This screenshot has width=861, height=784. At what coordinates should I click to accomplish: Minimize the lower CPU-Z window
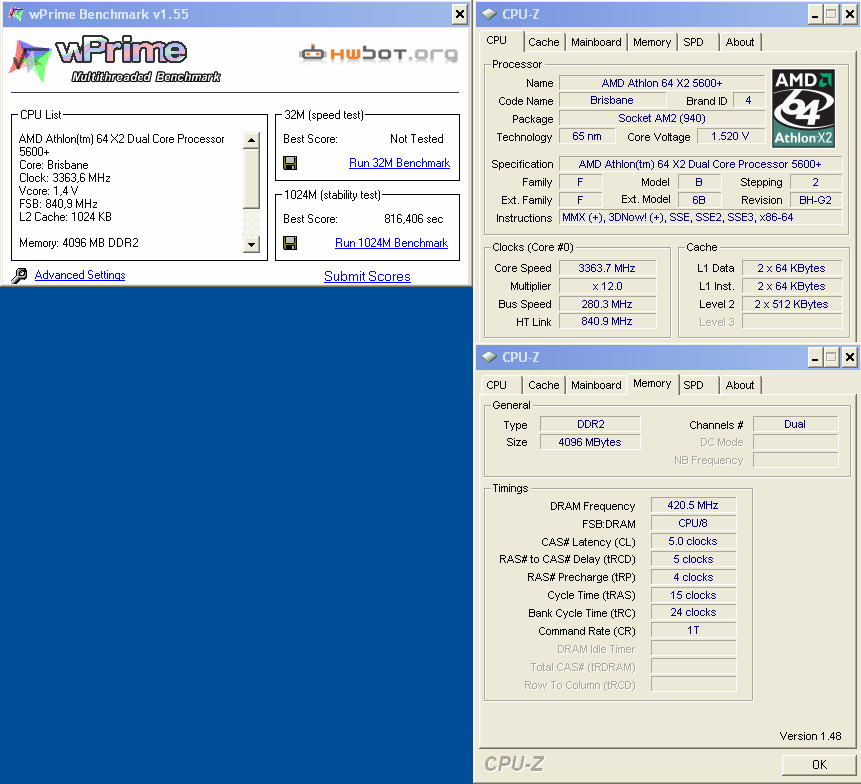815,358
